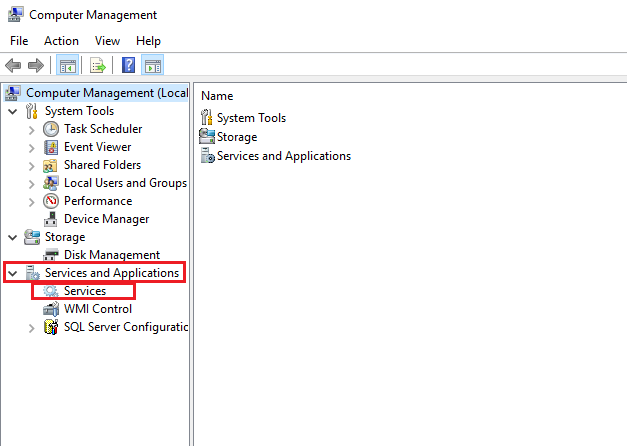627x446 pixels.
Task: Select WMI Control label in tree
Action: pos(98,309)
